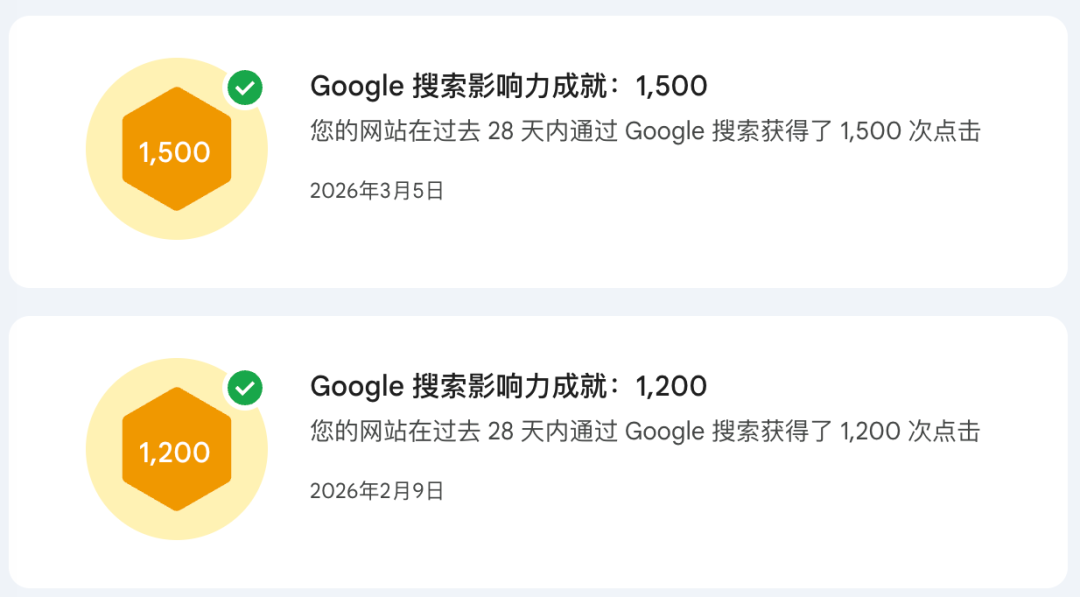The width and height of the screenshot is (1080, 597).
Task: Click word Google in 1,200 description
Action: tap(665, 432)
